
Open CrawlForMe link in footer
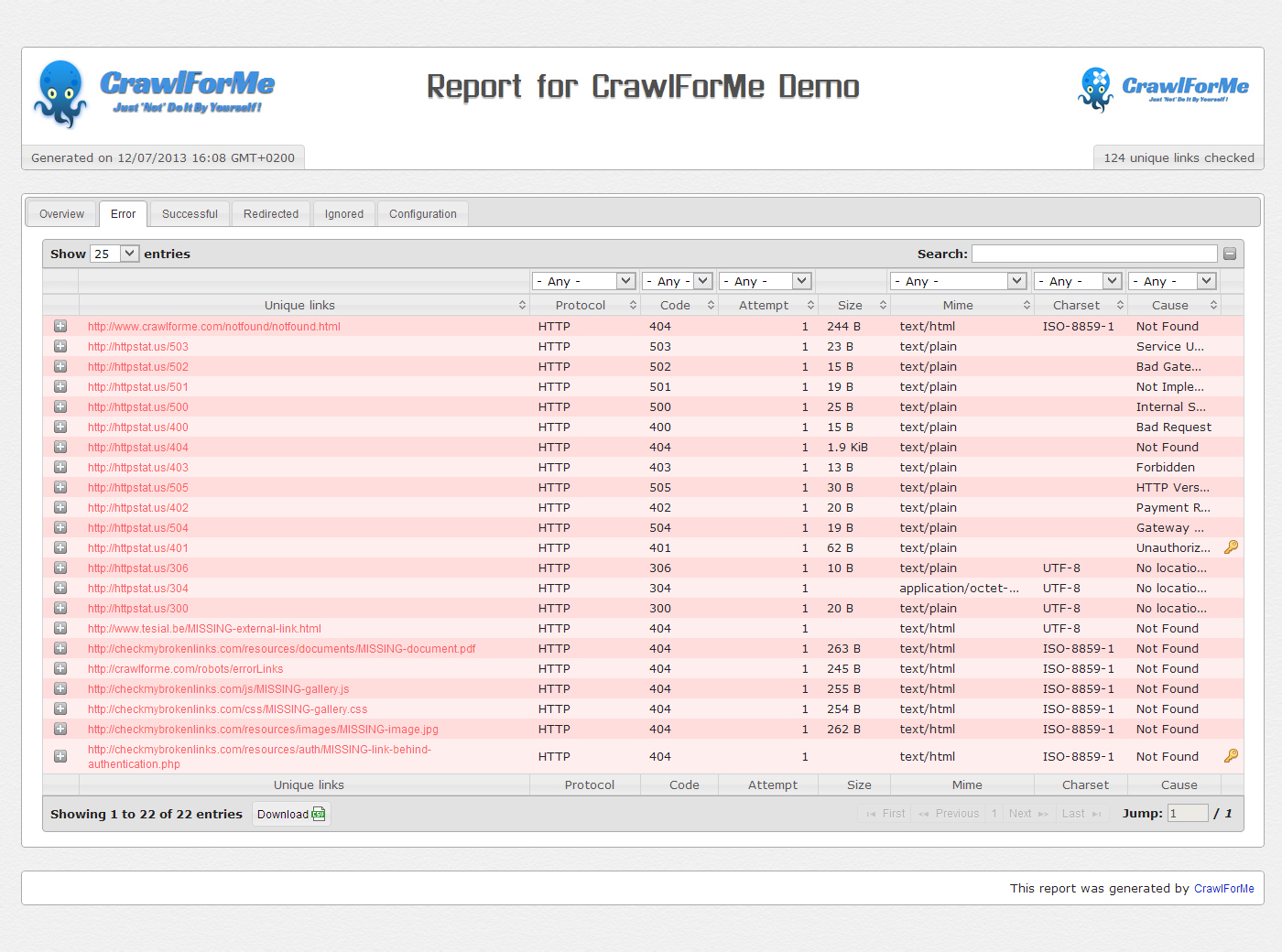pos(1224,889)
